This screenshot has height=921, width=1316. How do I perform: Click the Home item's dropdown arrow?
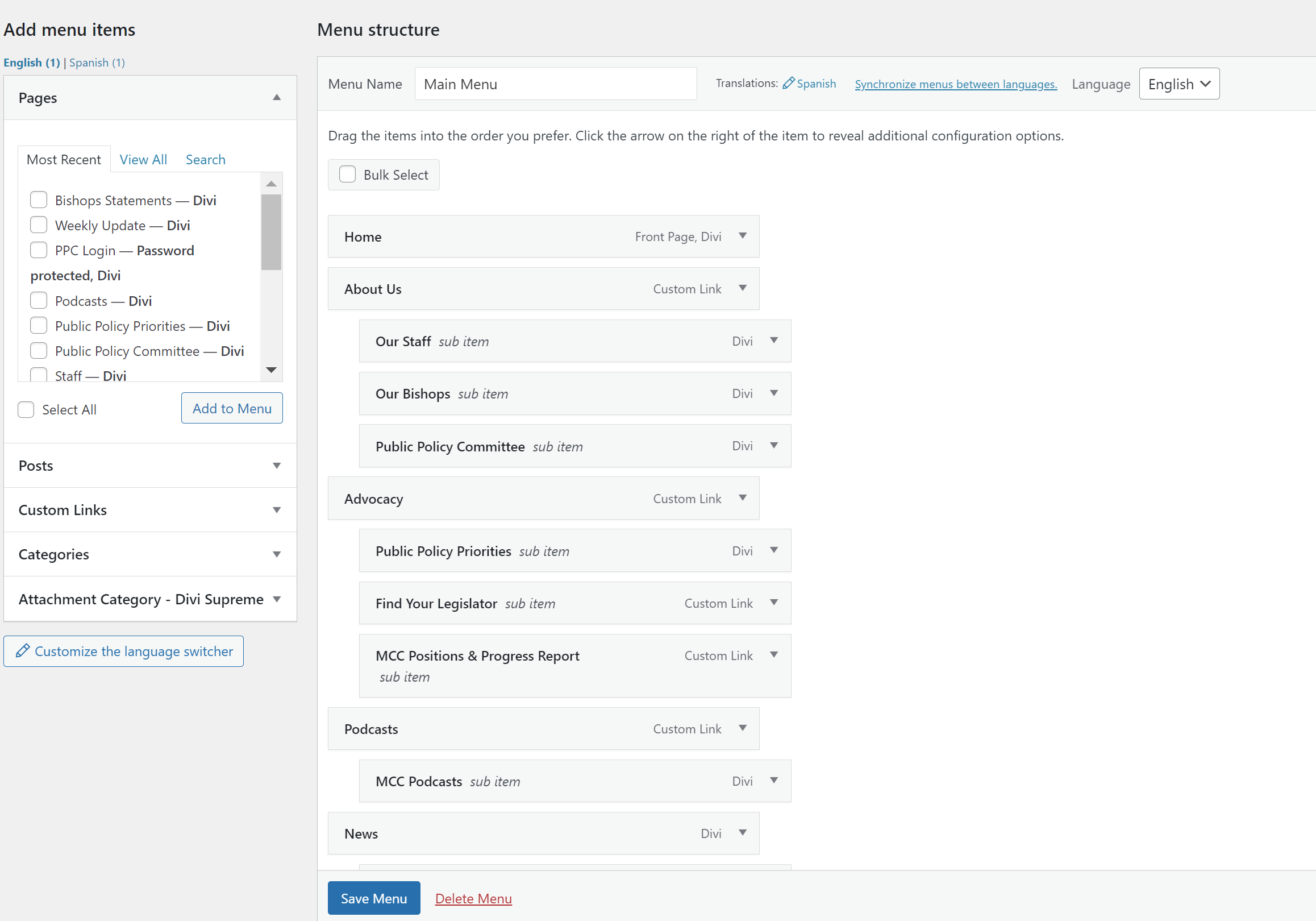pyautogui.click(x=742, y=236)
